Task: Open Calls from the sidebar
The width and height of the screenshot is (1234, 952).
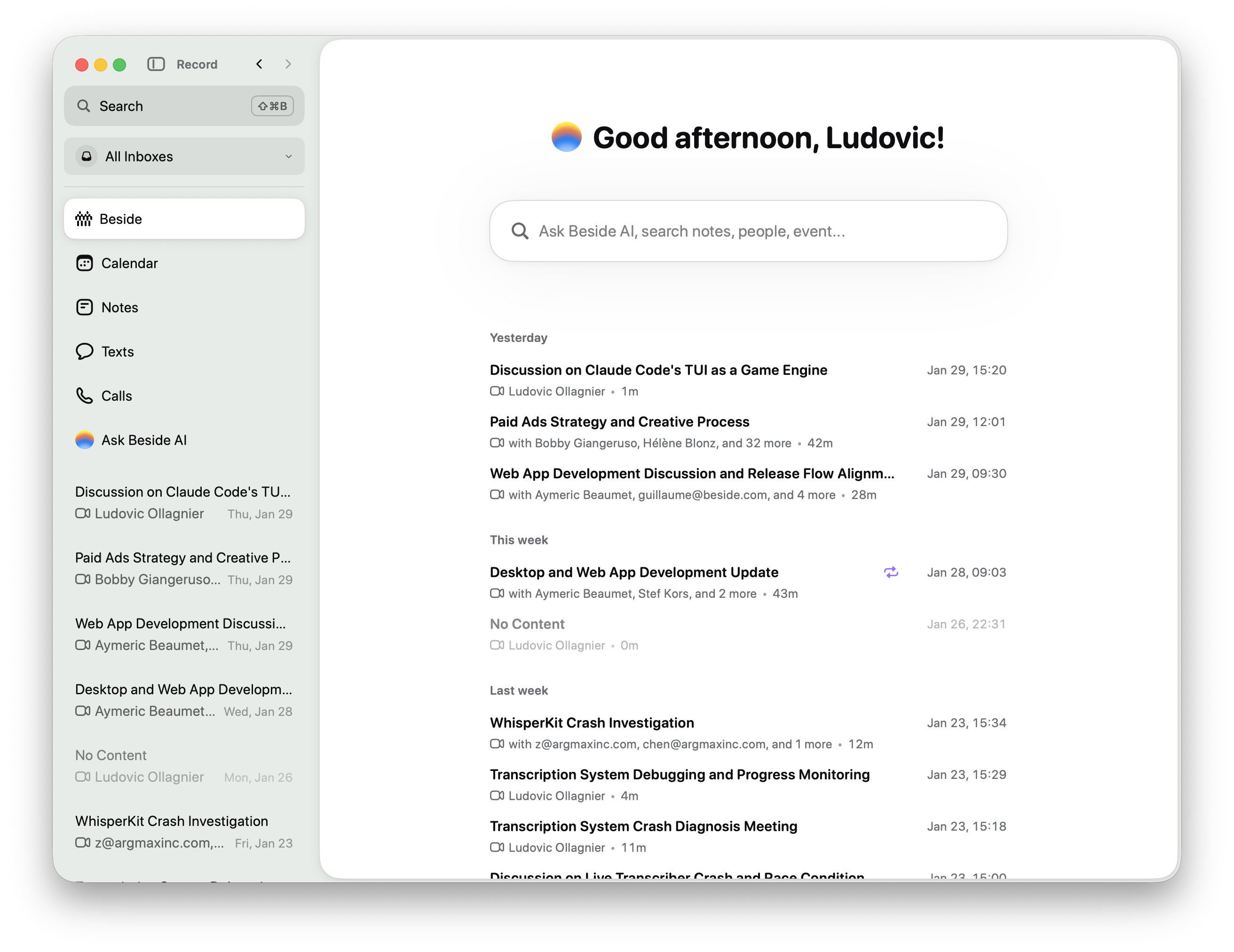Action: [184, 396]
